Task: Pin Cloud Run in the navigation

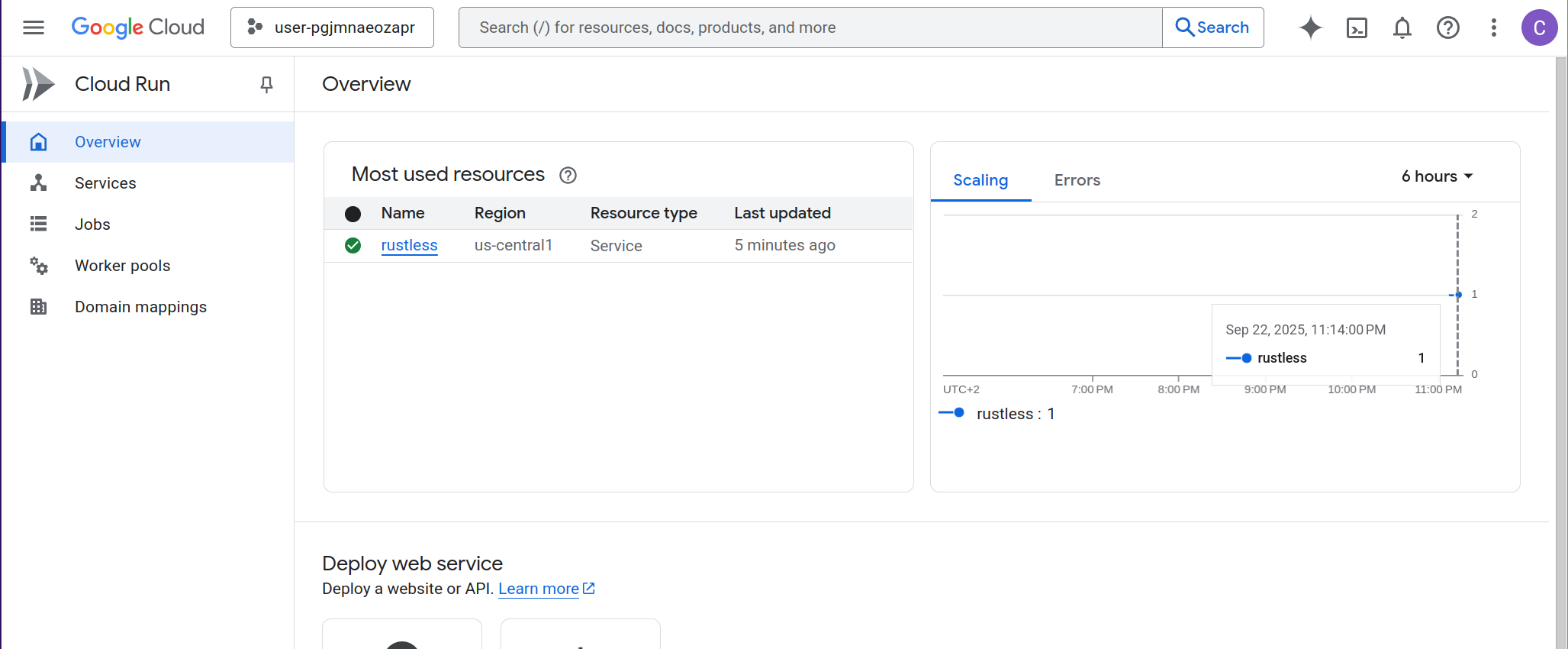Action: coord(266,84)
